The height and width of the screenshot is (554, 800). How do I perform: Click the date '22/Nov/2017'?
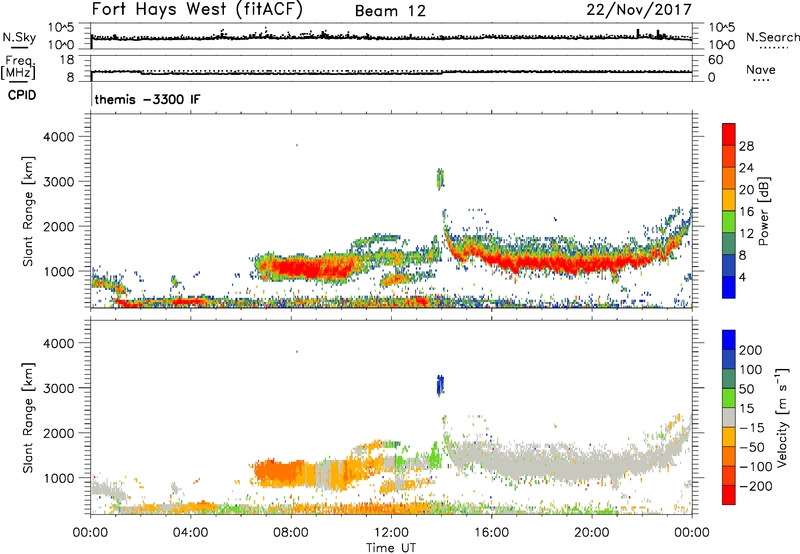[x=639, y=9]
